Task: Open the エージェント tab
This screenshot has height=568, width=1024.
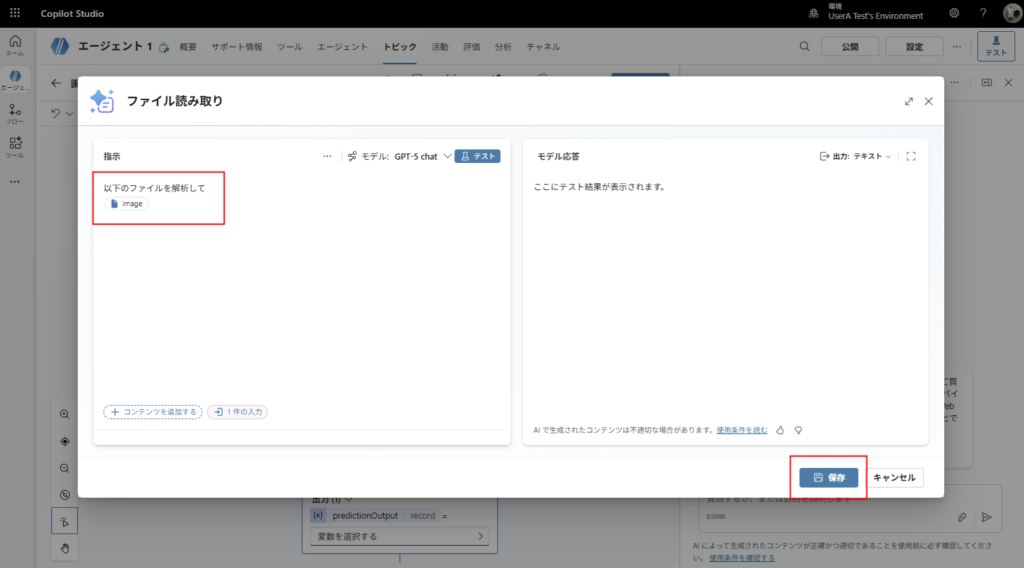Action: pos(342,46)
